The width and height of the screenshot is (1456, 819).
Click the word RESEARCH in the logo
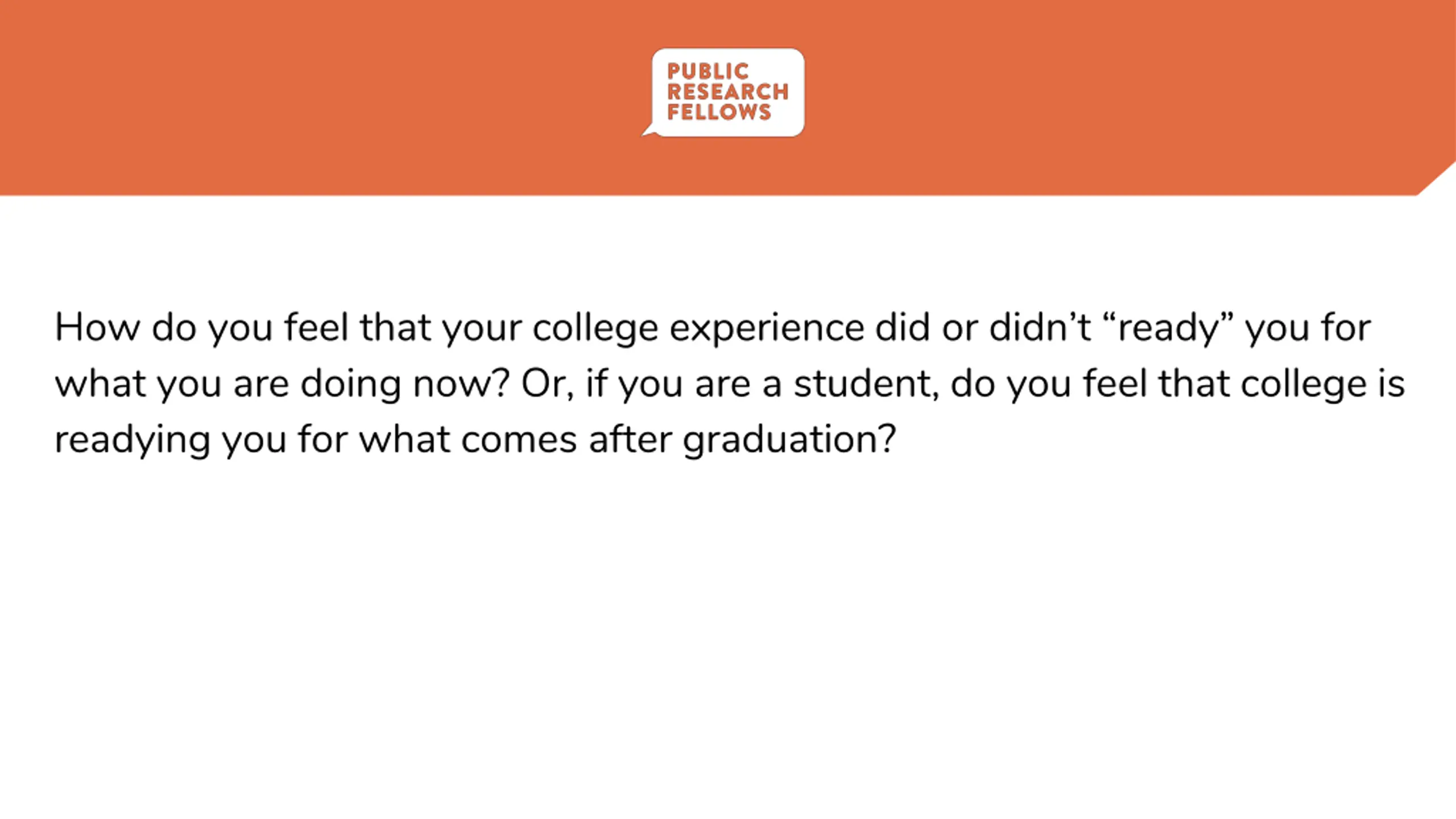pos(727,92)
